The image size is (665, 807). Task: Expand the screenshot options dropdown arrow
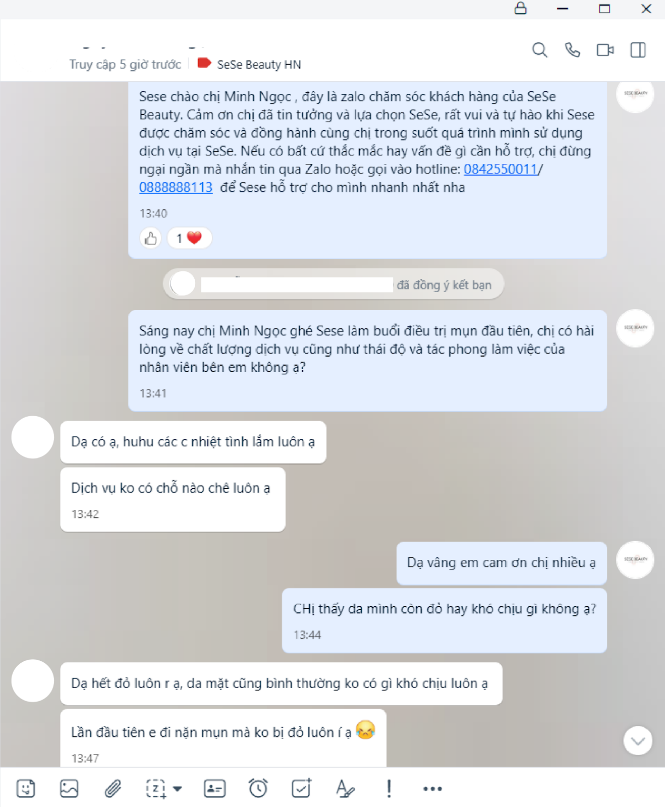(178, 788)
